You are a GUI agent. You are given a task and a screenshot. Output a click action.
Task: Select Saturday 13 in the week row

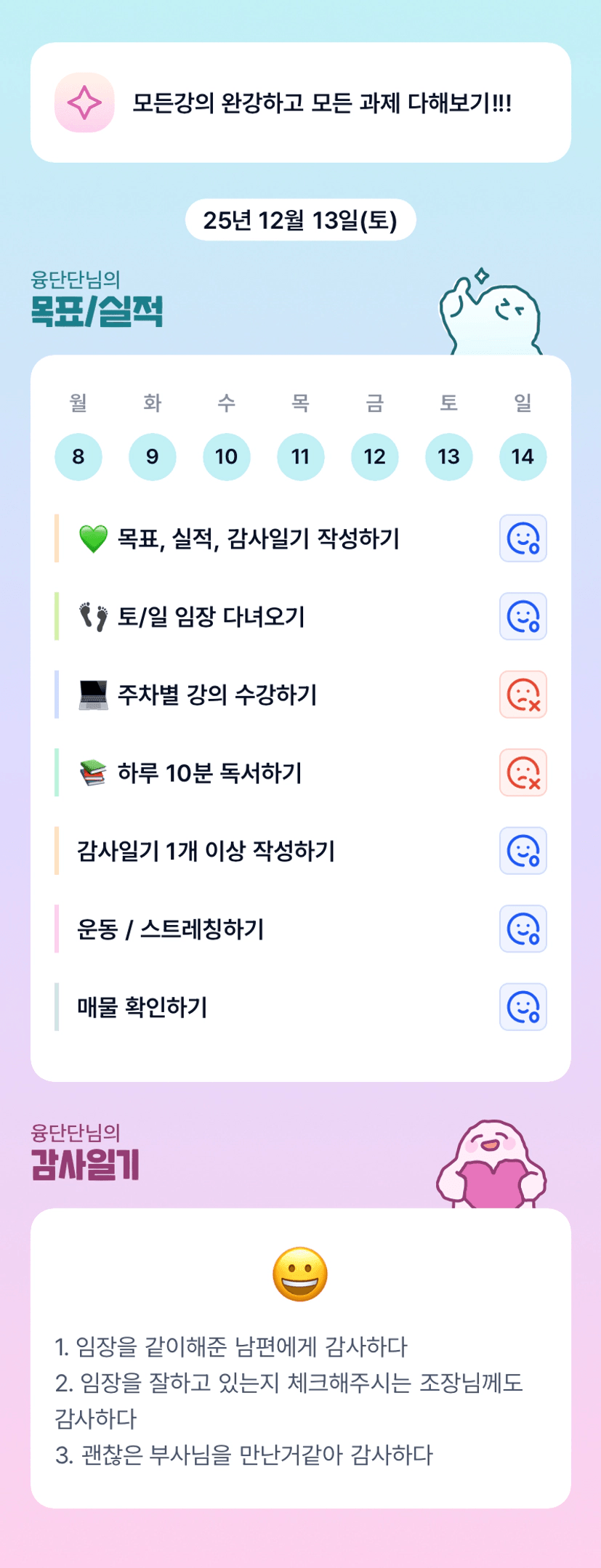(x=448, y=456)
